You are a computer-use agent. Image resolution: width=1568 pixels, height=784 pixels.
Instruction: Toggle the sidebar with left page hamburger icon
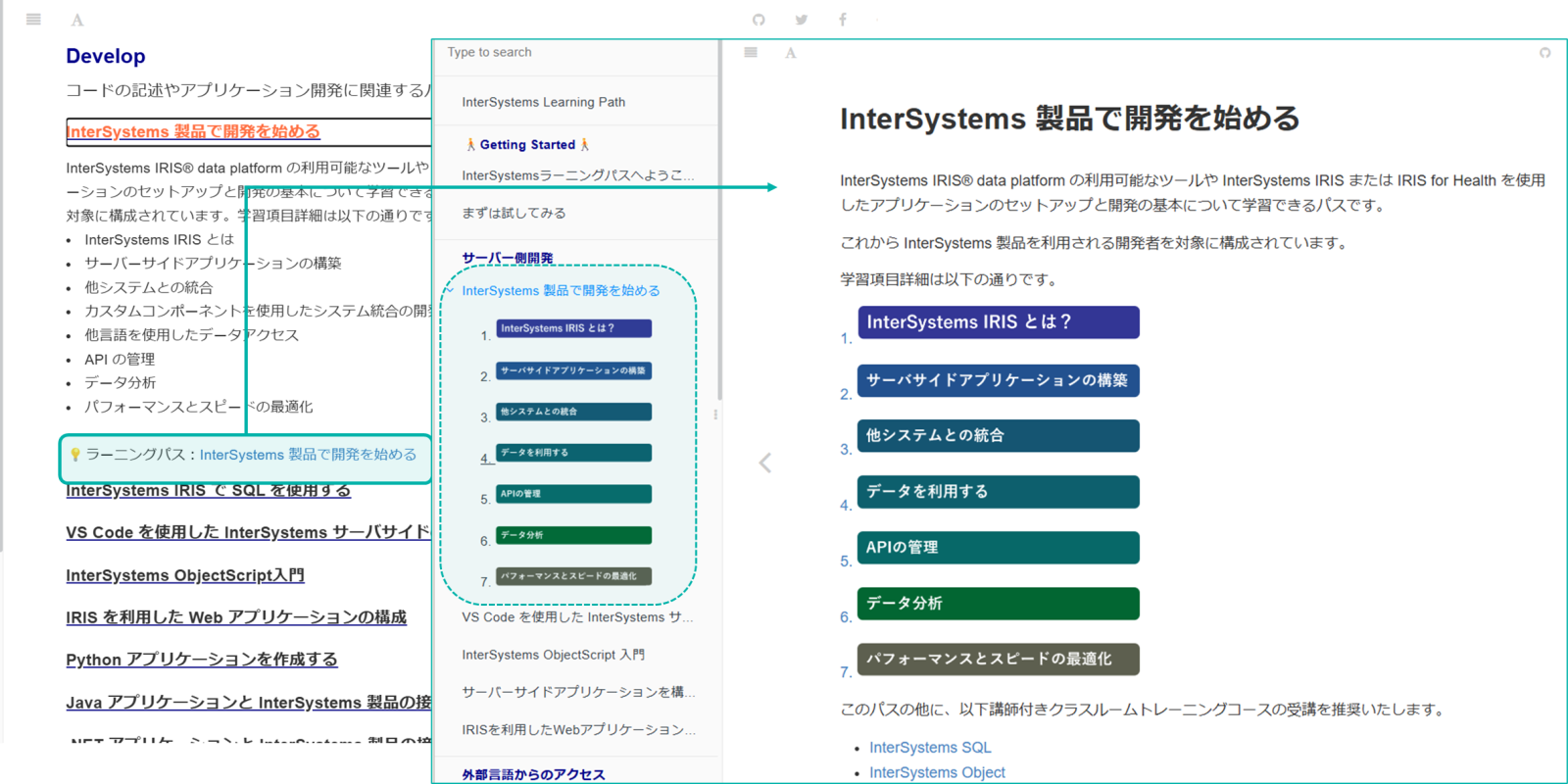(33, 20)
